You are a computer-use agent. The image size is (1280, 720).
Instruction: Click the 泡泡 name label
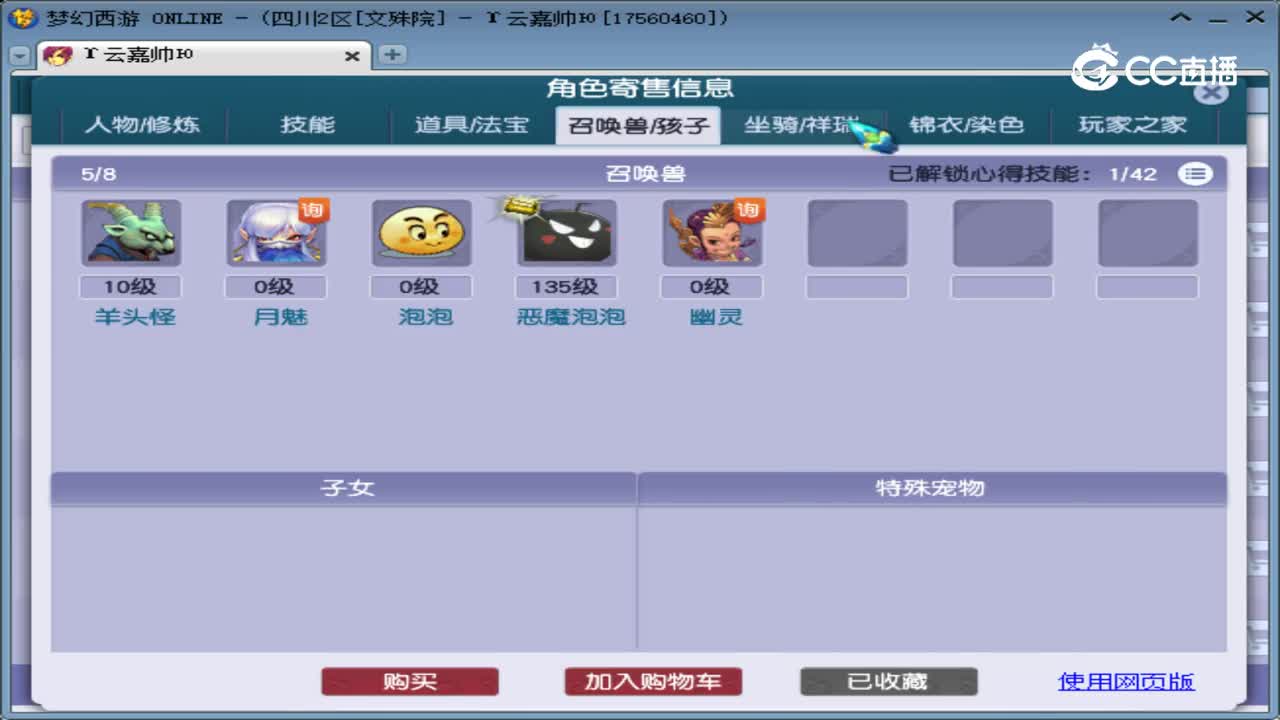click(426, 317)
